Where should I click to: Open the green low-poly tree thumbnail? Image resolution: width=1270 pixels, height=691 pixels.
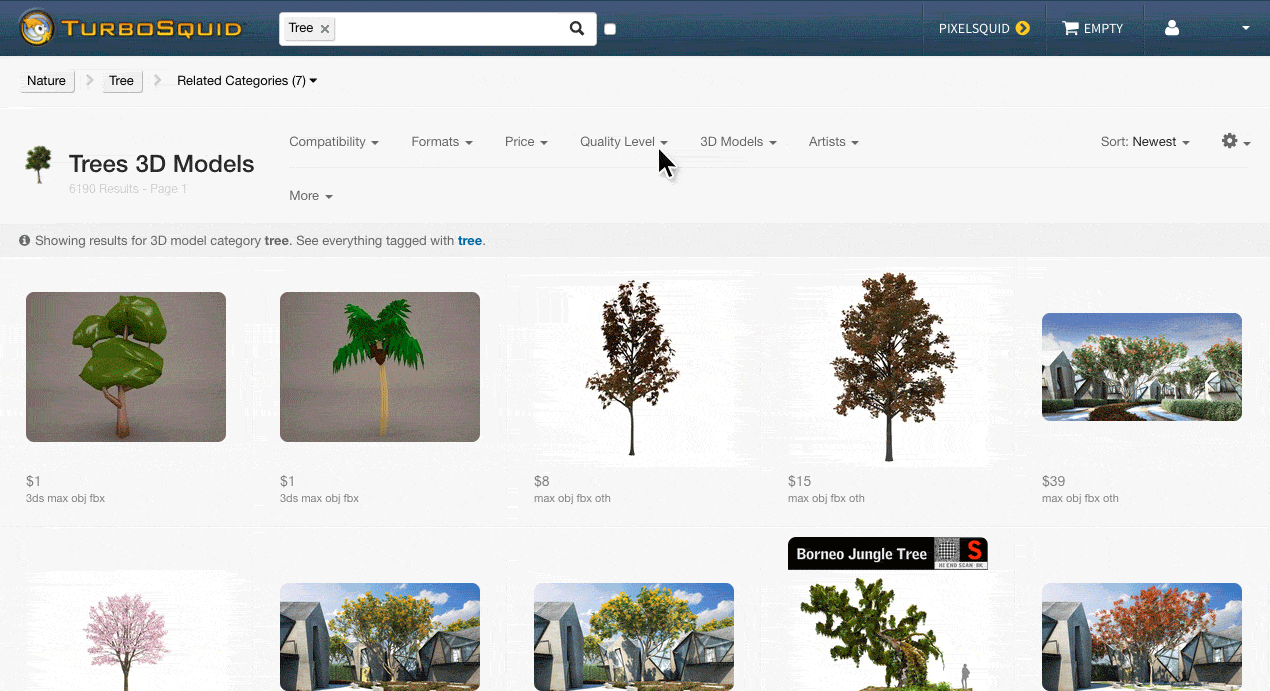pos(126,367)
